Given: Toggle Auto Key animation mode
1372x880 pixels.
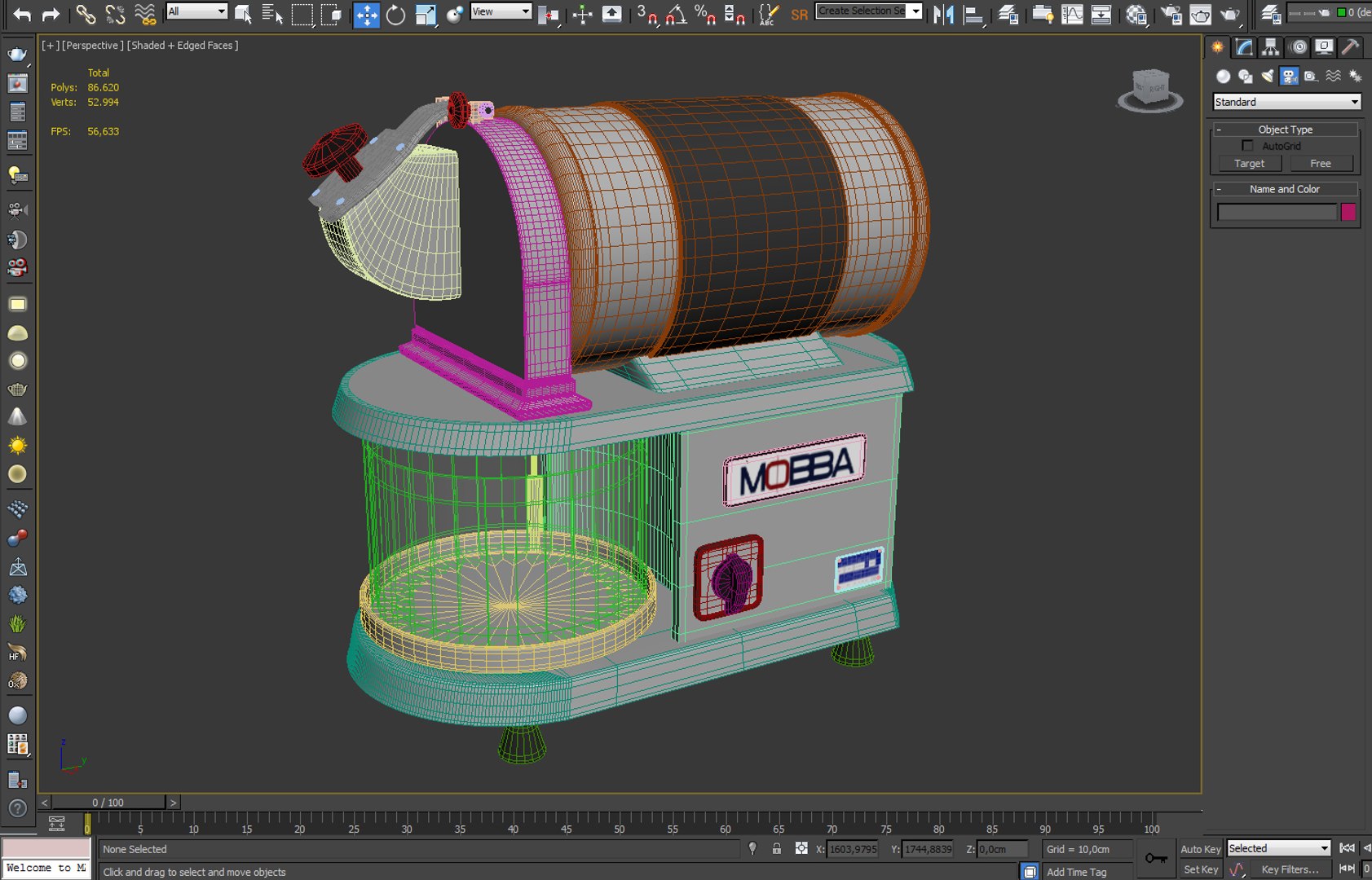Looking at the screenshot, I should coord(1200,849).
